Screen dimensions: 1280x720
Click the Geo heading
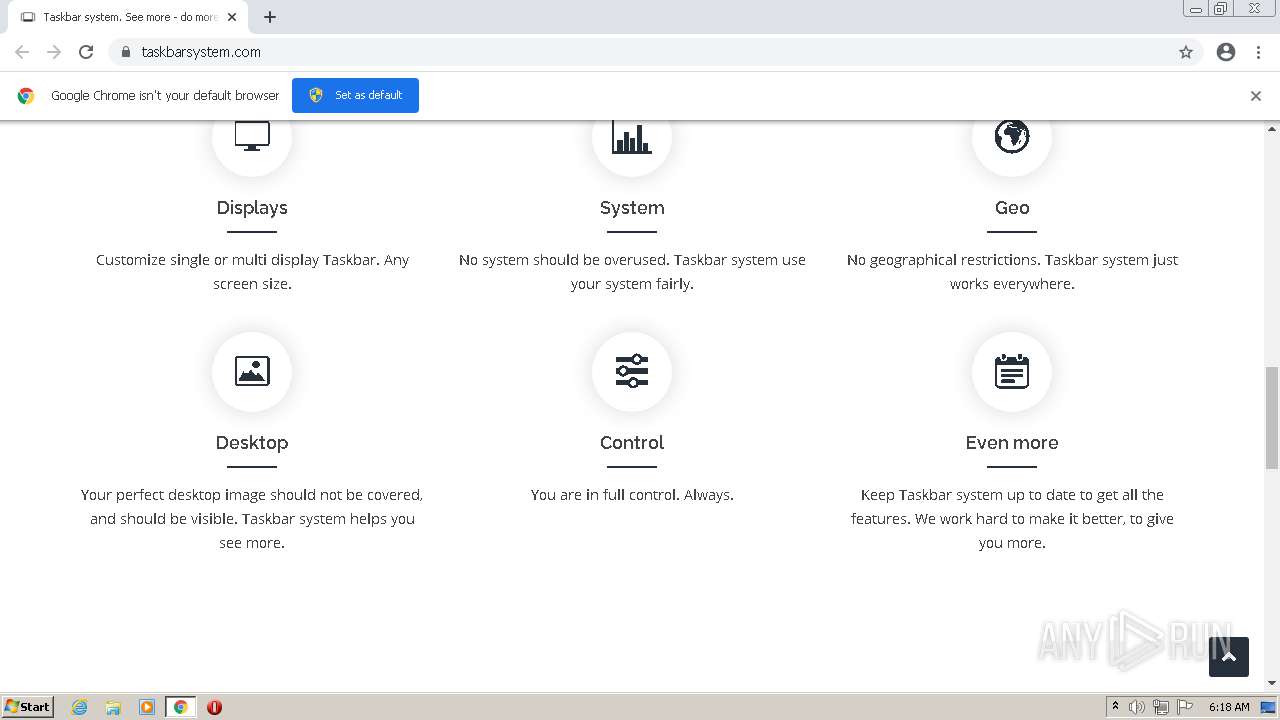click(1012, 208)
